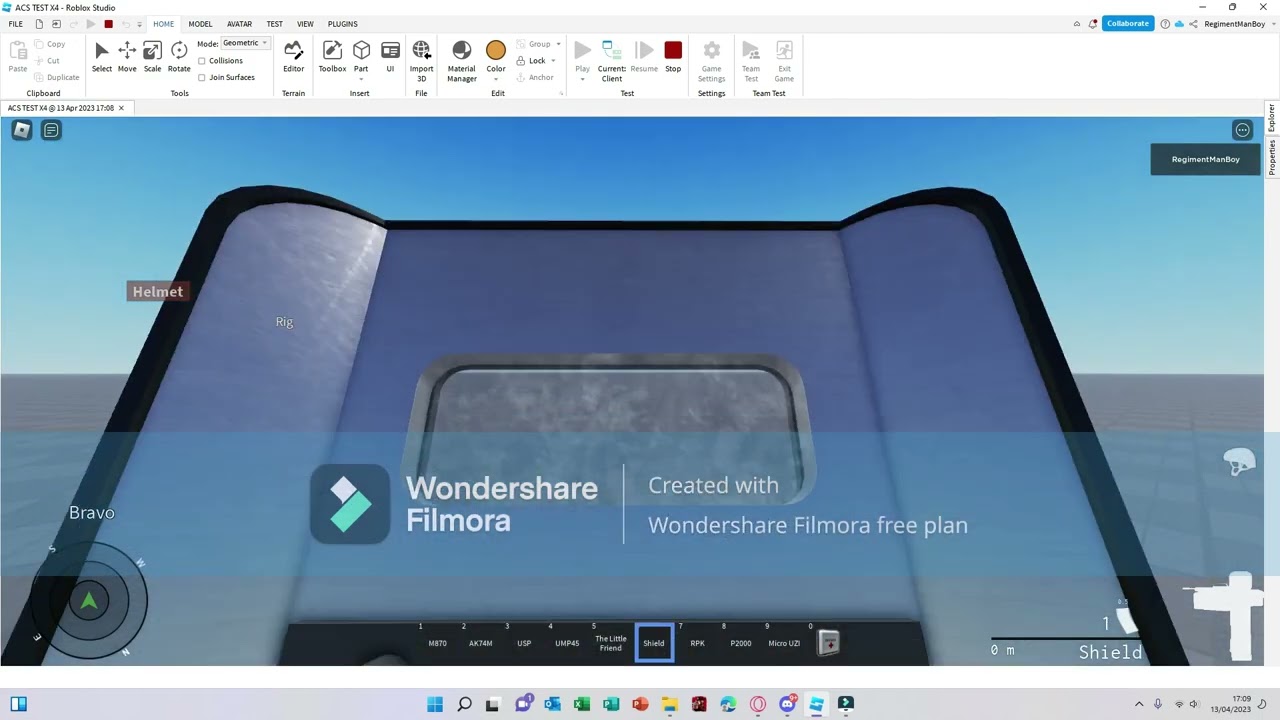1280x720 pixels.
Task: Activate the Scale tool
Action: [x=152, y=57]
